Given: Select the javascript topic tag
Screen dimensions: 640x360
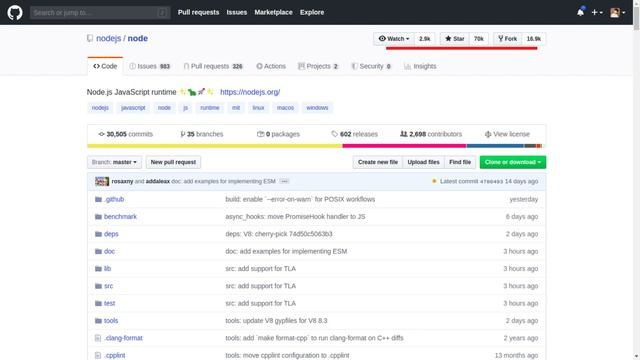Looking at the screenshot, I should click(x=133, y=108).
